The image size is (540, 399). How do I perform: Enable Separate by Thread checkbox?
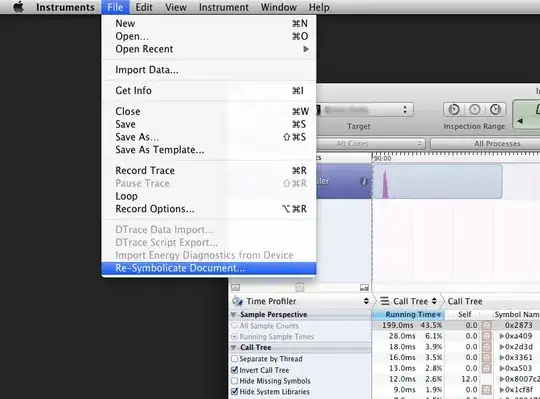[235, 359]
